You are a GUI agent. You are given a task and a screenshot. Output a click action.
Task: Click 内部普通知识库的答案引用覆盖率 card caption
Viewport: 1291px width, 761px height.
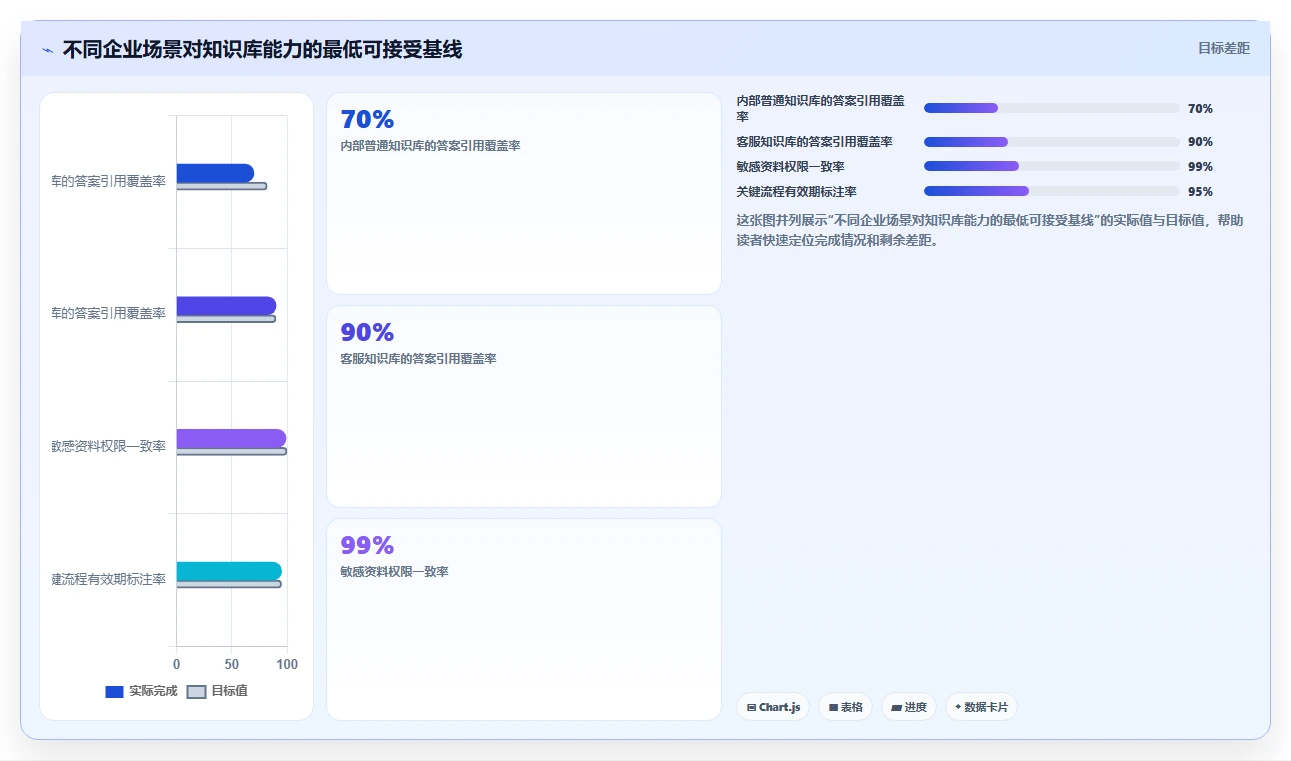point(430,146)
